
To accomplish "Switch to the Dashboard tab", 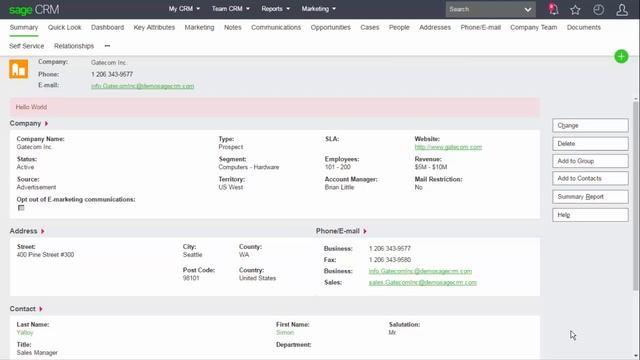I will click(x=107, y=27).
